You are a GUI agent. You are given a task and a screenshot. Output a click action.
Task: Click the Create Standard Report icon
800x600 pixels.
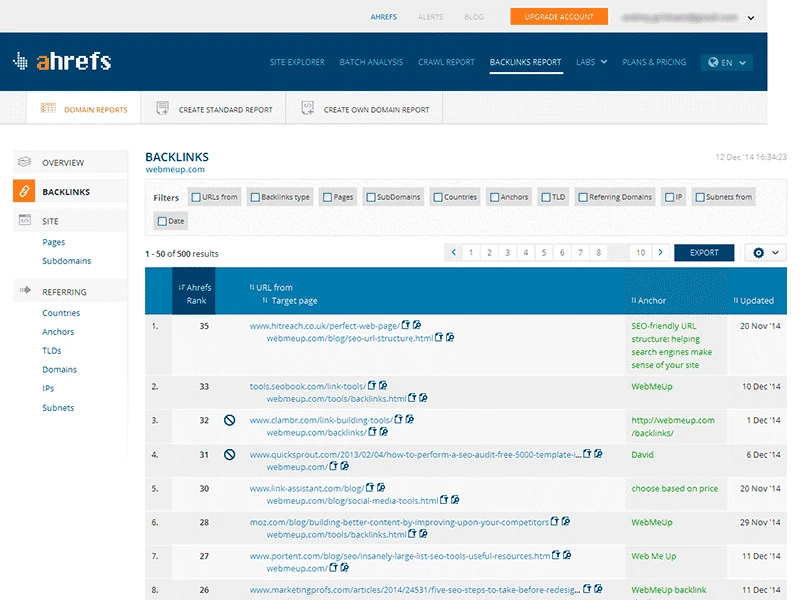[x=162, y=109]
